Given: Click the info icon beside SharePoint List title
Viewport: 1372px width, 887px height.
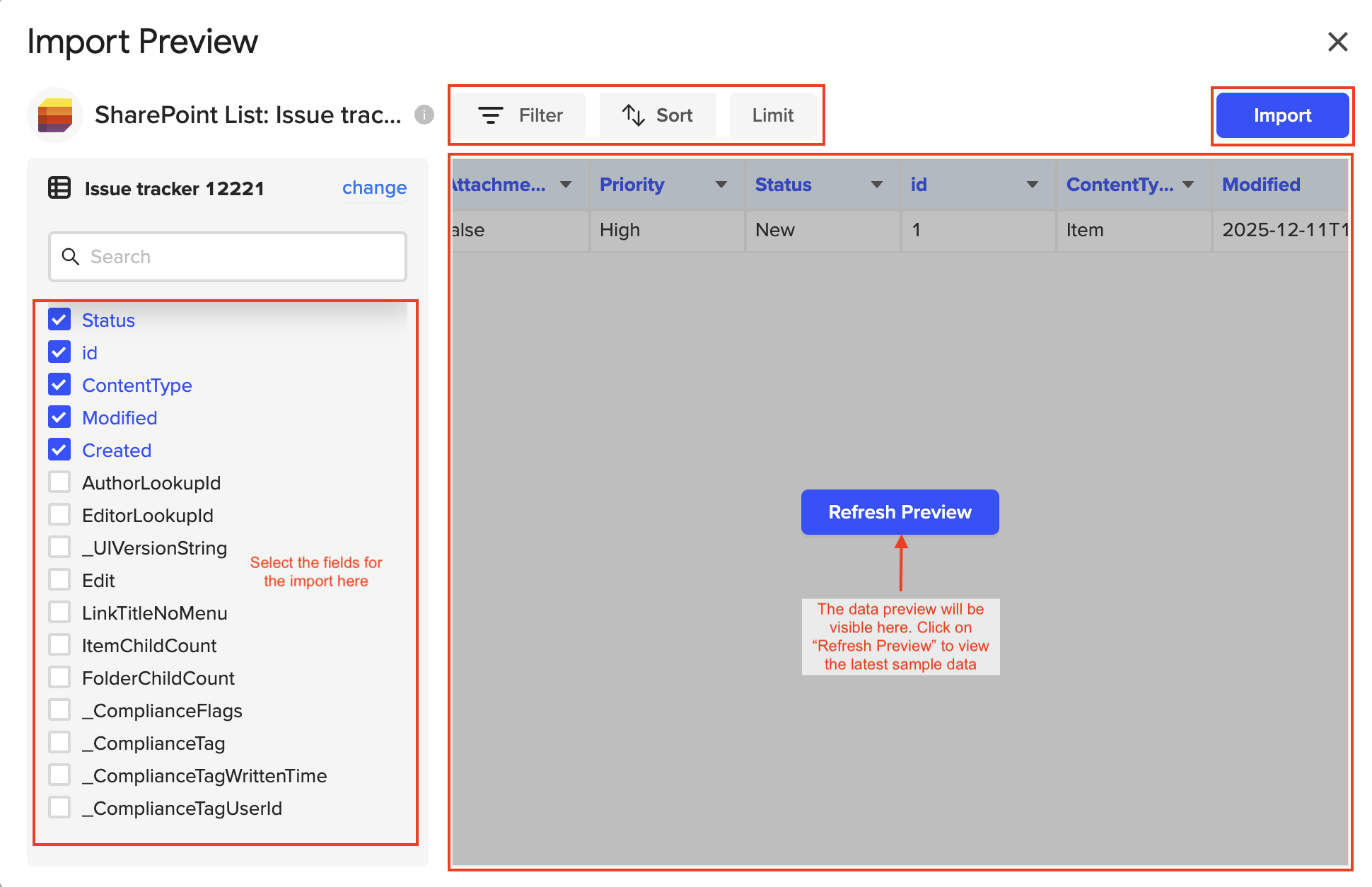Looking at the screenshot, I should pos(424,115).
